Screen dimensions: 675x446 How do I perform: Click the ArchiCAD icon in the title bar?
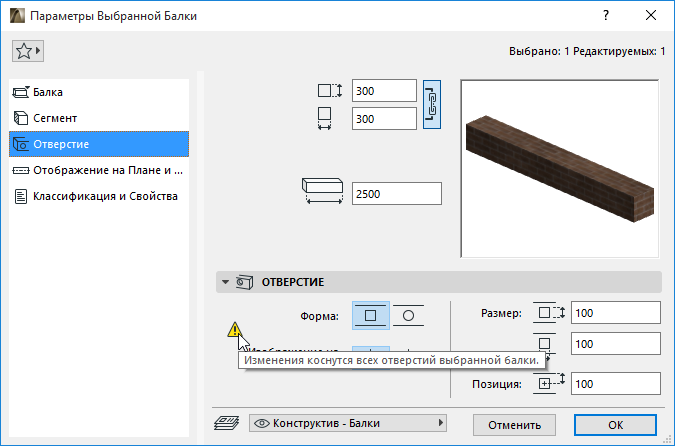(18, 15)
